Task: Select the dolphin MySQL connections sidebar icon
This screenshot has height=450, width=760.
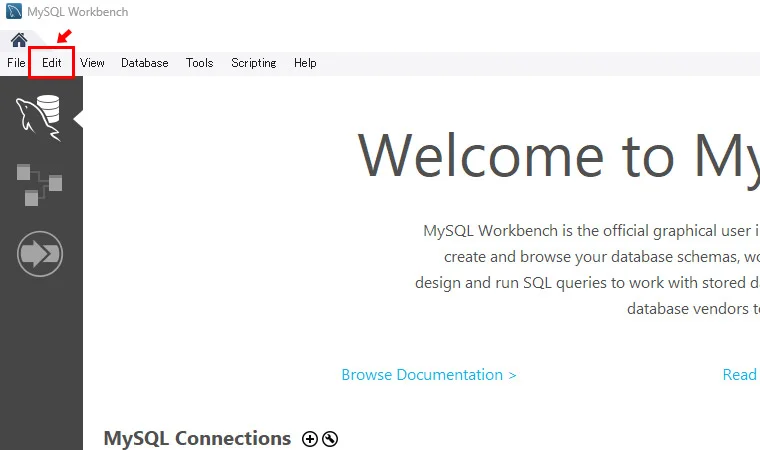Action: click(39, 118)
